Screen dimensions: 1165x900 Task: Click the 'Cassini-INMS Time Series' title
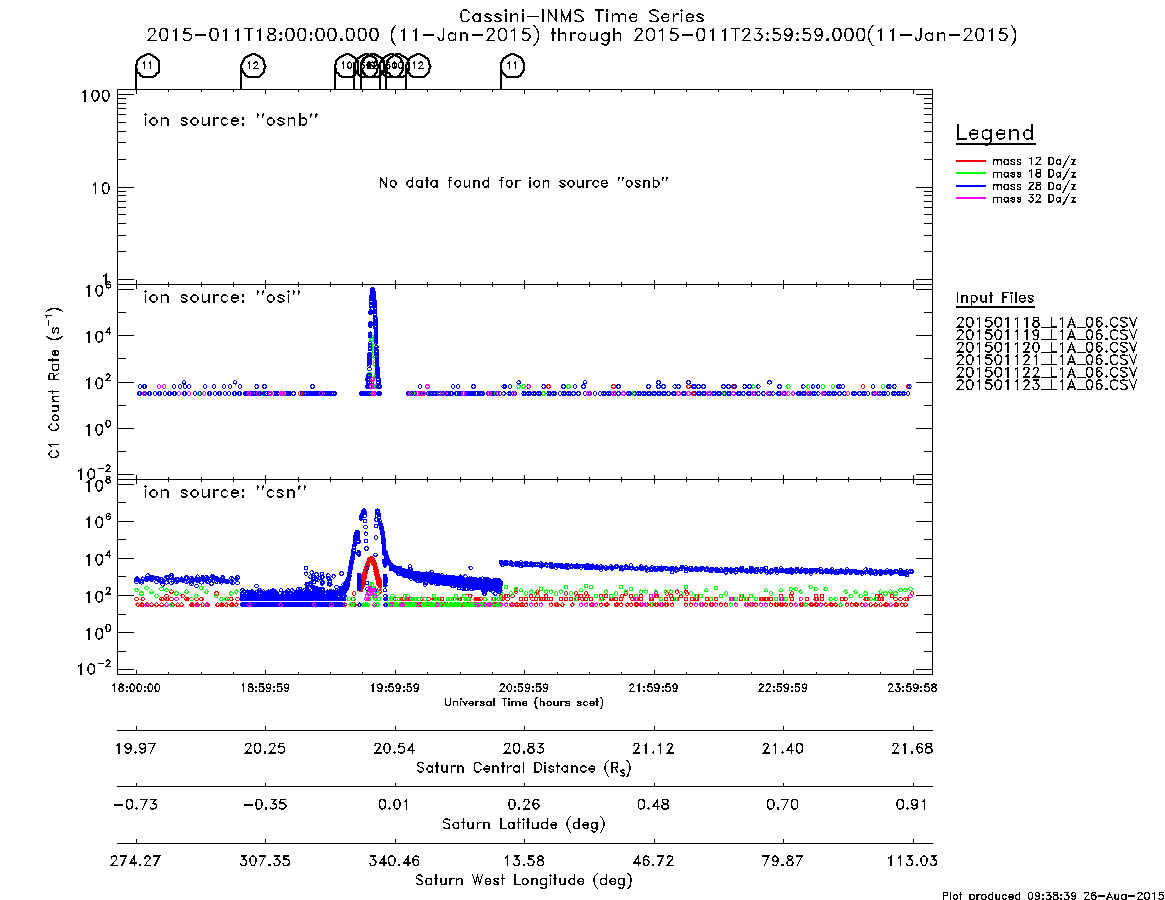coord(582,16)
